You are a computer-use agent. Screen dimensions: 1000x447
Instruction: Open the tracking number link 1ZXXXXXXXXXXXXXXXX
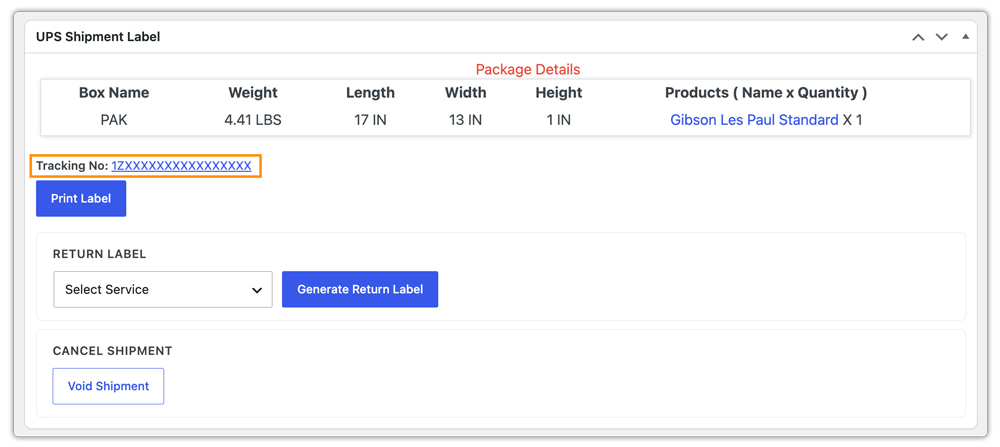pyautogui.click(x=181, y=166)
